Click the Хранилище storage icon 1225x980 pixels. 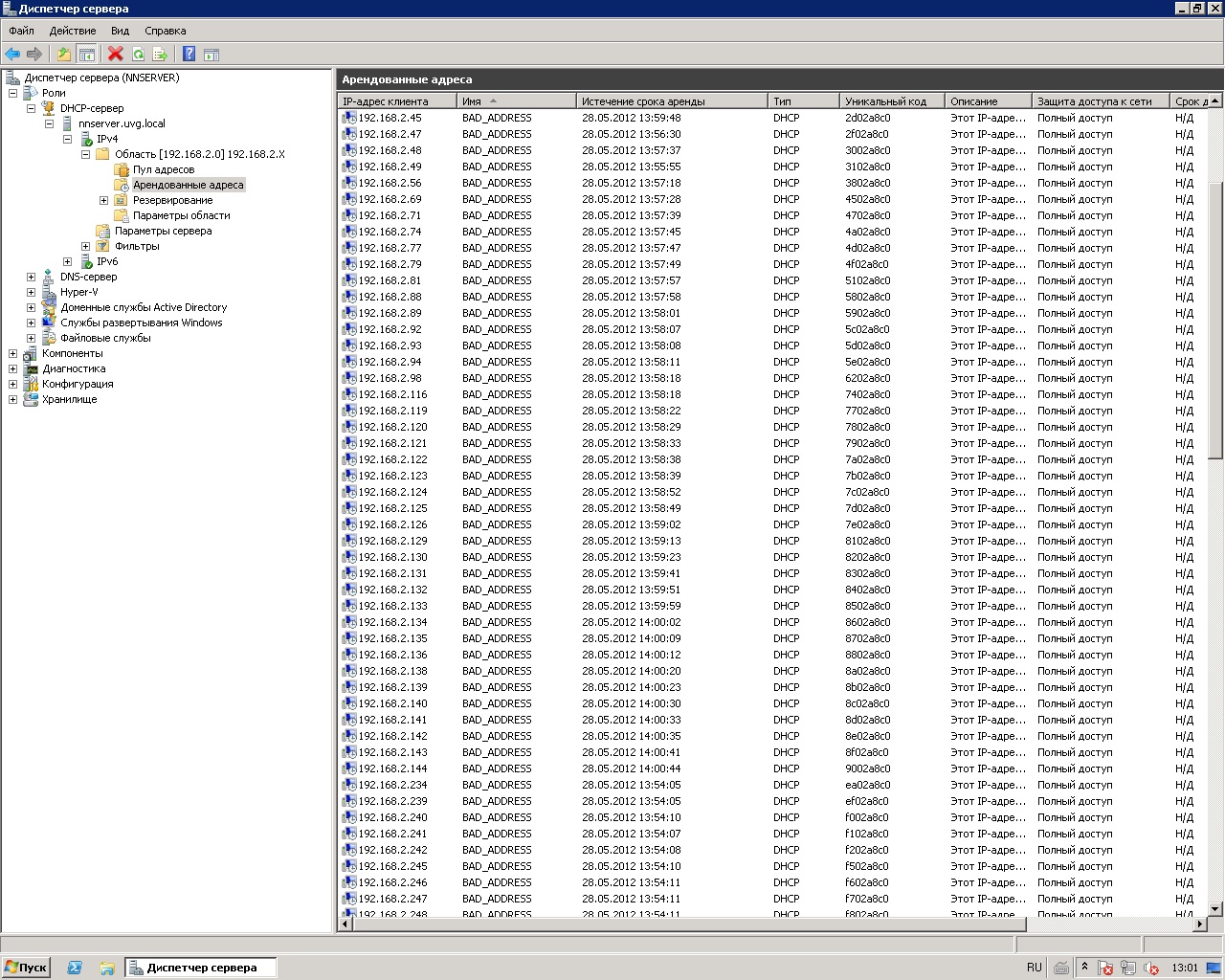[31, 399]
